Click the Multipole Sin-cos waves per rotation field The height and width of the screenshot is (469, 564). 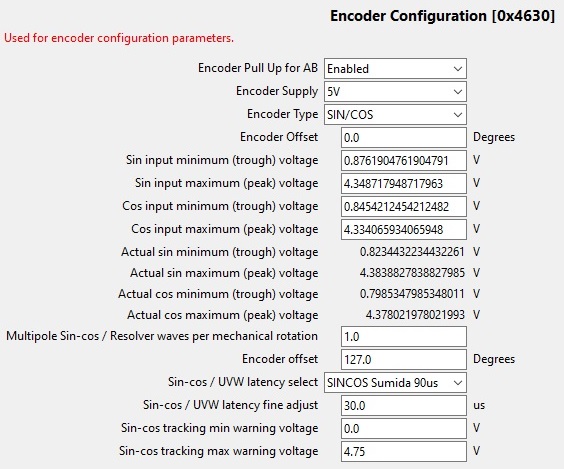404,336
